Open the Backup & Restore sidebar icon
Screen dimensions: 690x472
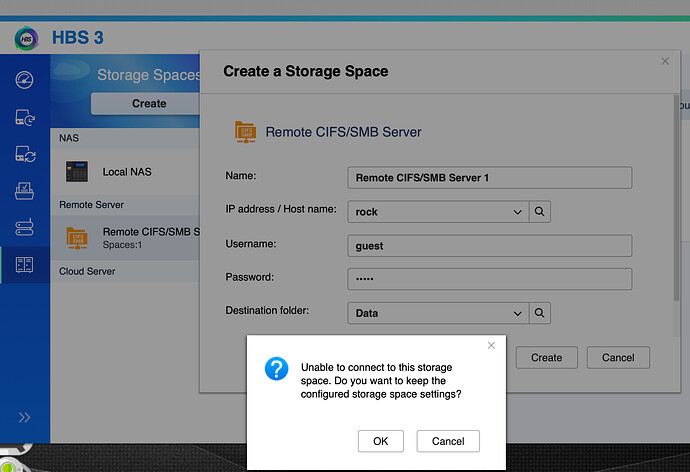(24, 117)
